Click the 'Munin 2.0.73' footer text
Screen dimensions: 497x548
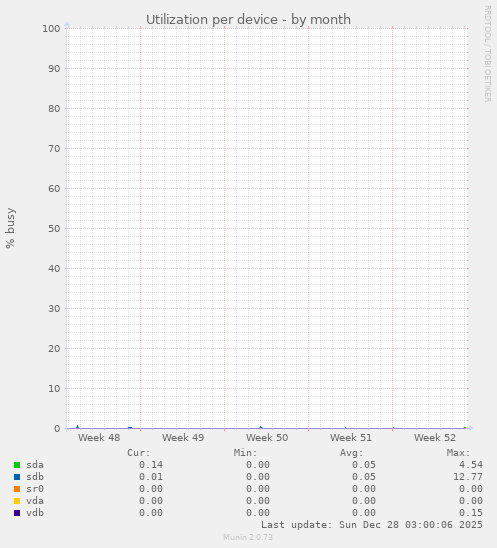tap(248, 537)
